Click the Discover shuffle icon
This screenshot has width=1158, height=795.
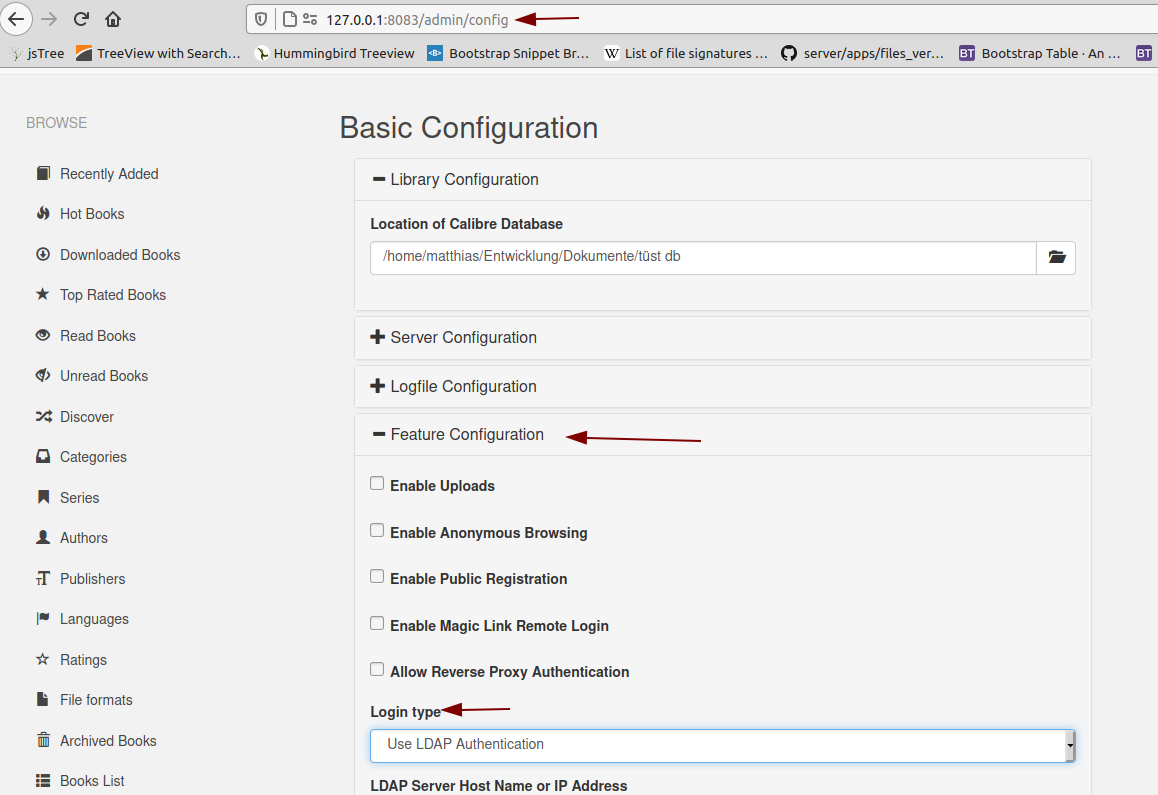42,416
